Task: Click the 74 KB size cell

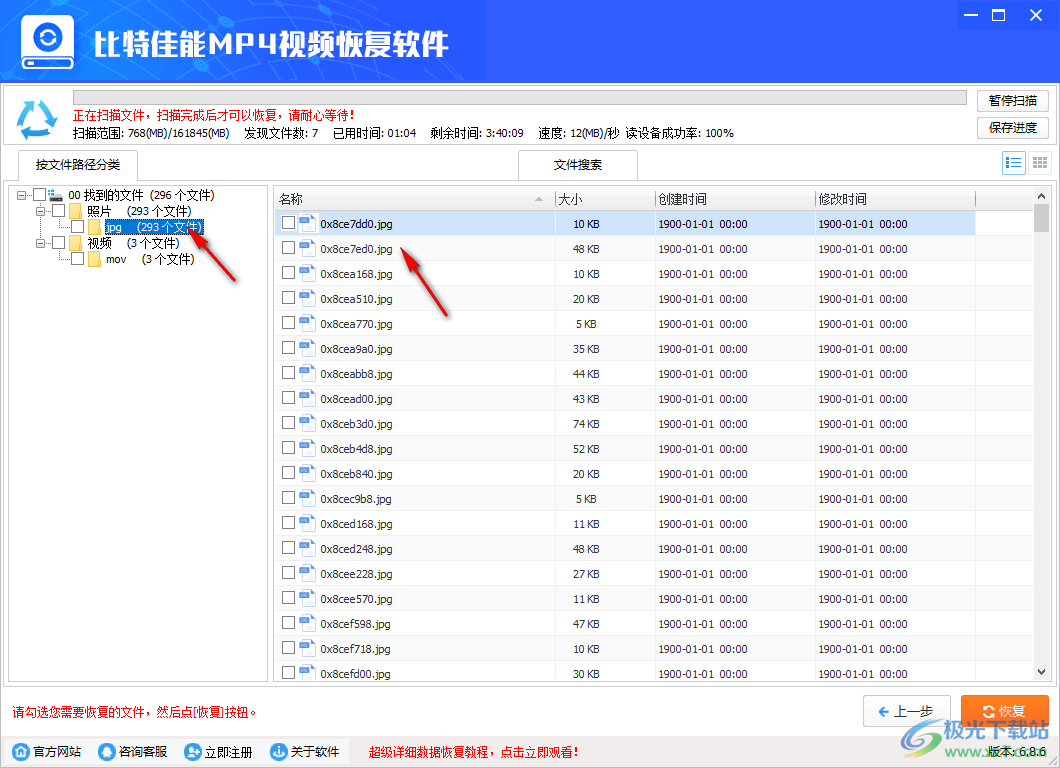Action: 586,424
